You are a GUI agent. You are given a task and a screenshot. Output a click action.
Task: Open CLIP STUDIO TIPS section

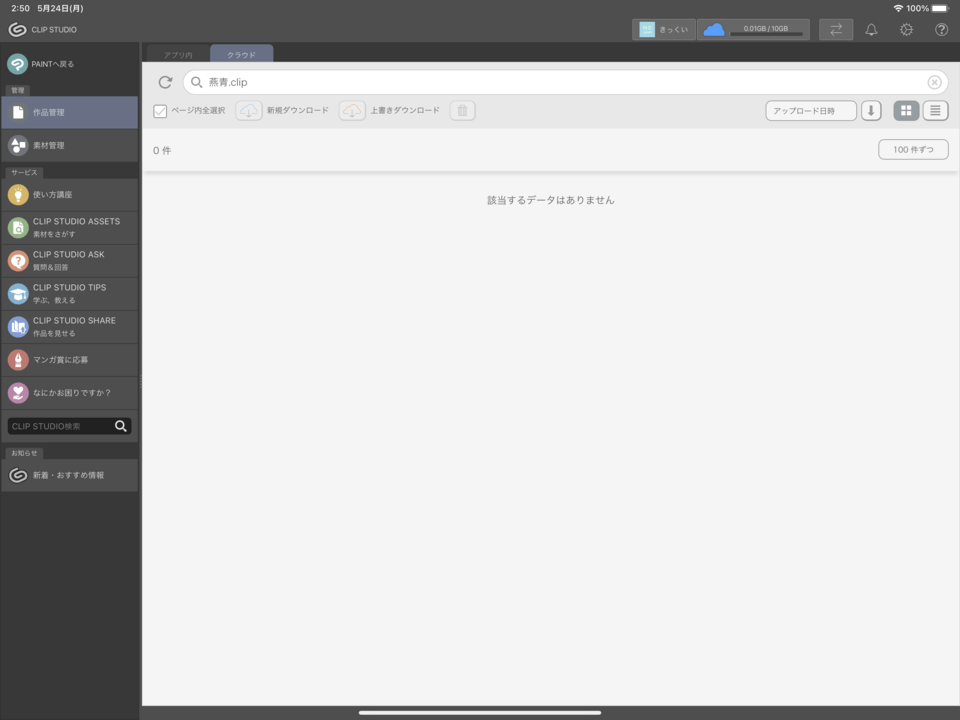coord(69,293)
